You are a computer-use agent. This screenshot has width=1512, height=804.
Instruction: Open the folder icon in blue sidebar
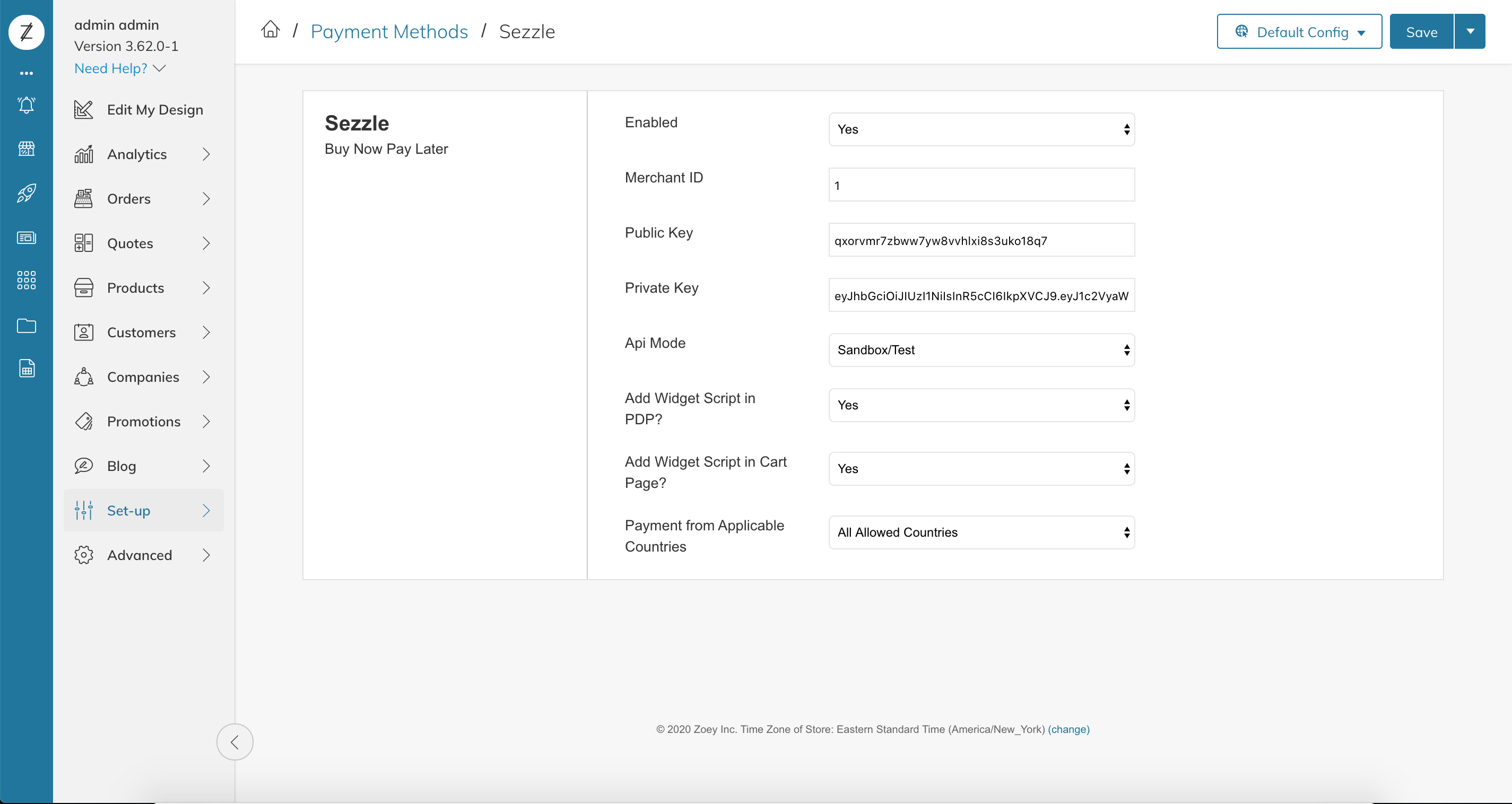[27, 326]
